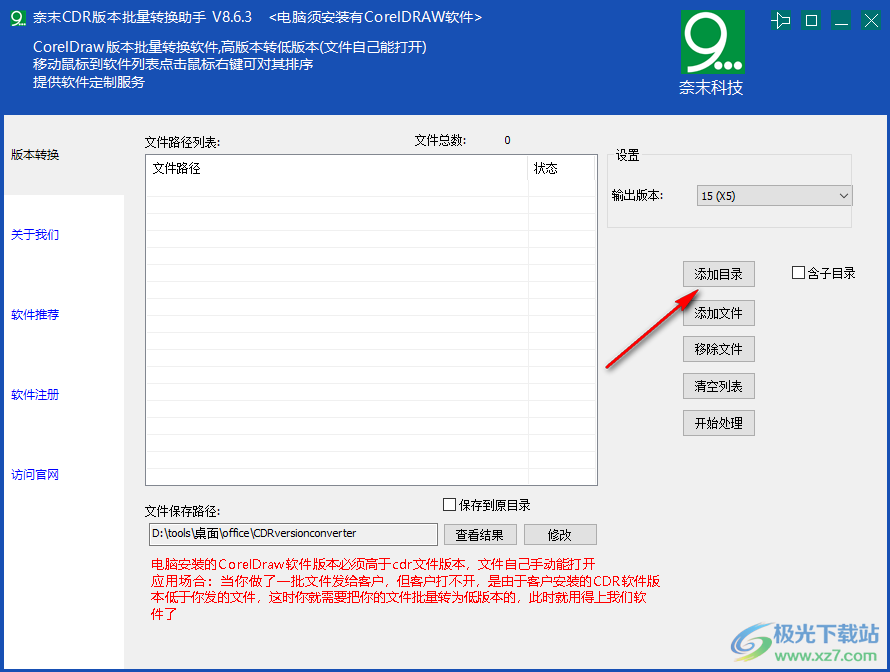
Task: Switch to the 版本转换 section
Action: click(x=35, y=155)
